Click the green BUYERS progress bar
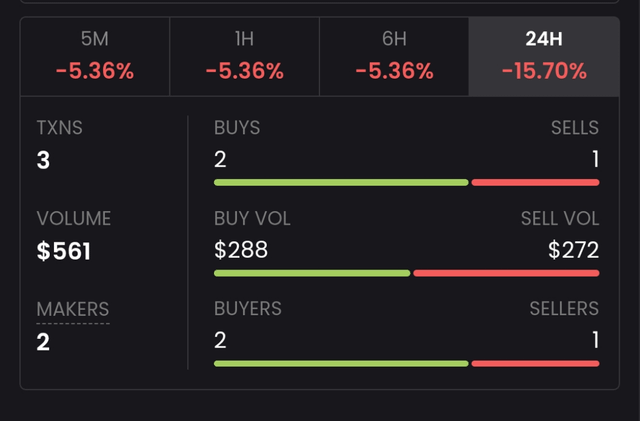The height and width of the screenshot is (421, 640). point(340,363)
